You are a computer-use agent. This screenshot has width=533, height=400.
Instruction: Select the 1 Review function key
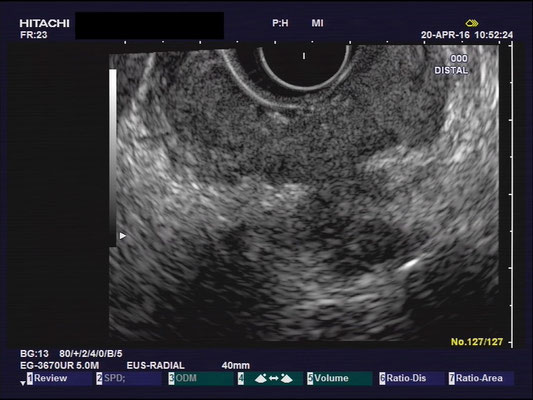pyautogui.click(x=47, y=378)
